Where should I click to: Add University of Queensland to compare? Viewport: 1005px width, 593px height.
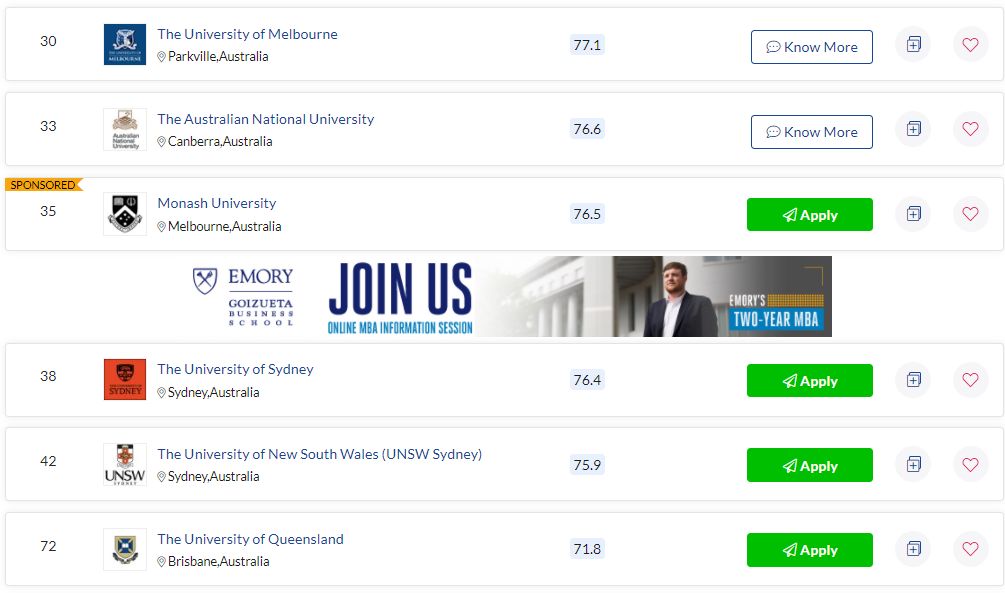pyautogui.click(x=913, y=549)
